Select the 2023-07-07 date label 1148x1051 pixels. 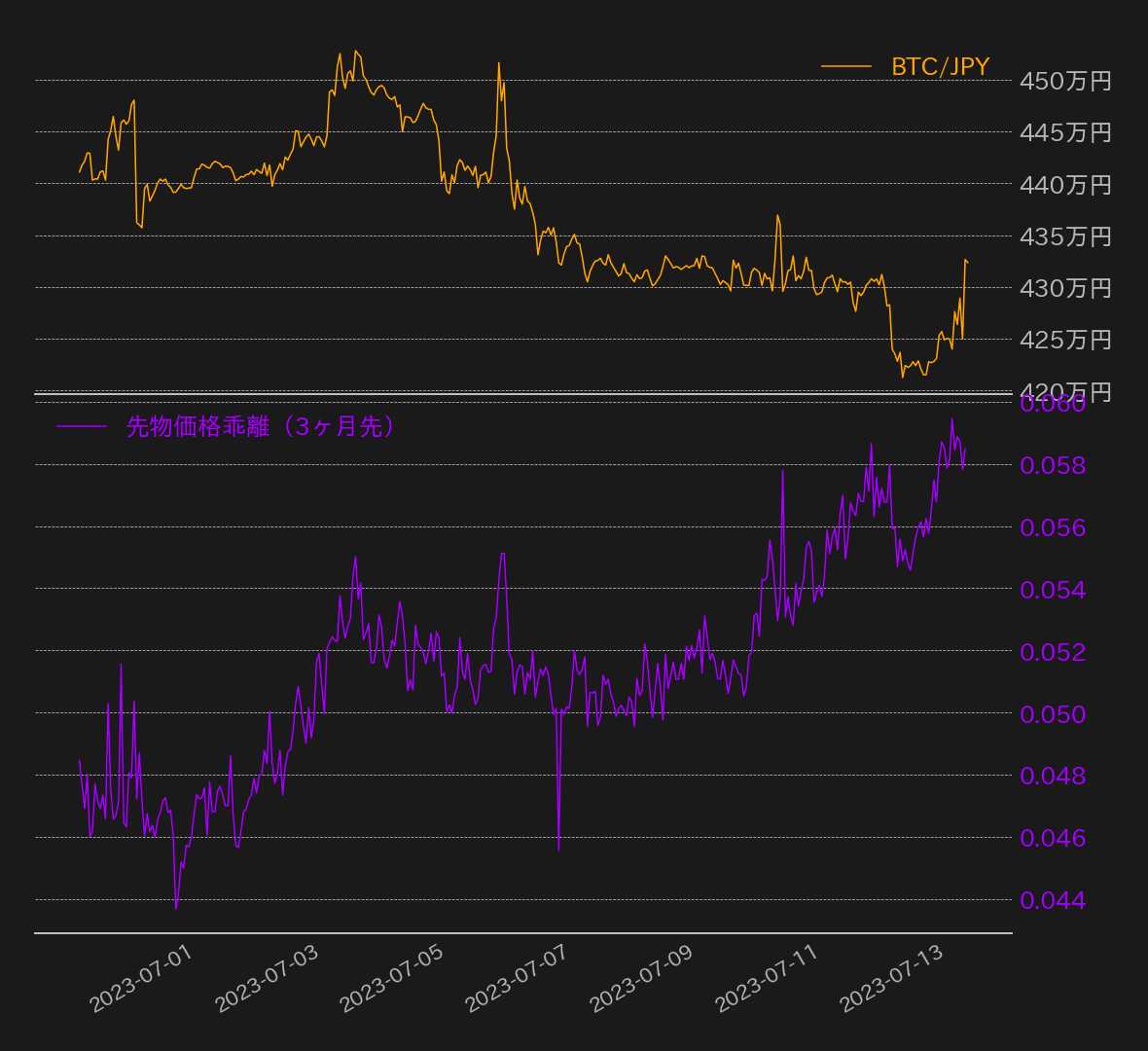516,978
